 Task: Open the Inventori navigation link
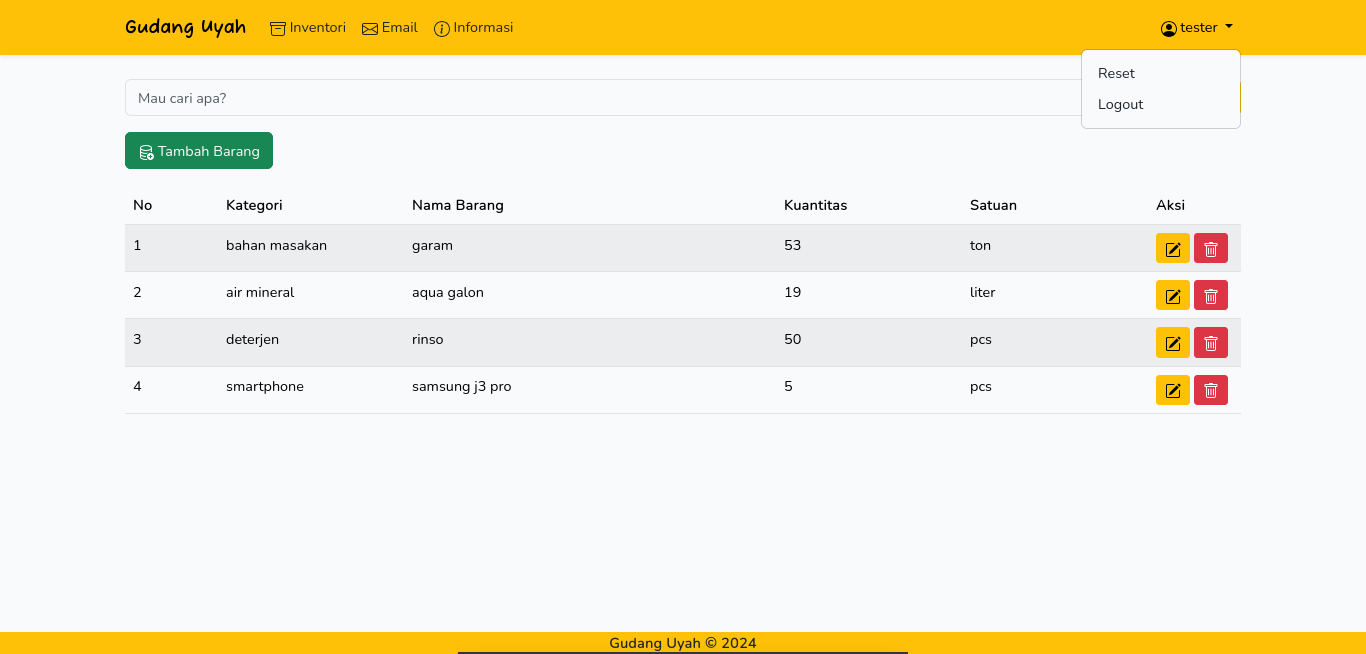coord(308,28)
